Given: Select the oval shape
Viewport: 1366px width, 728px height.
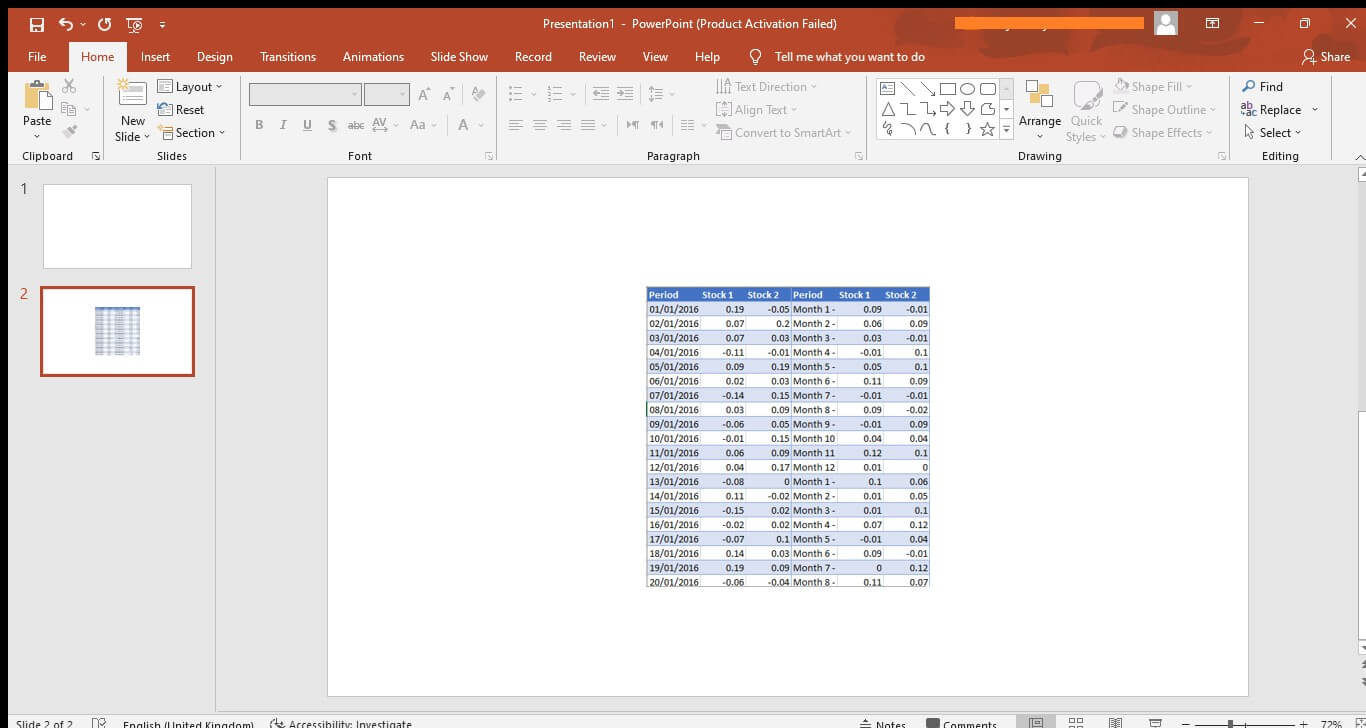Looking at the screenshot, I should [x=967, y=88].
